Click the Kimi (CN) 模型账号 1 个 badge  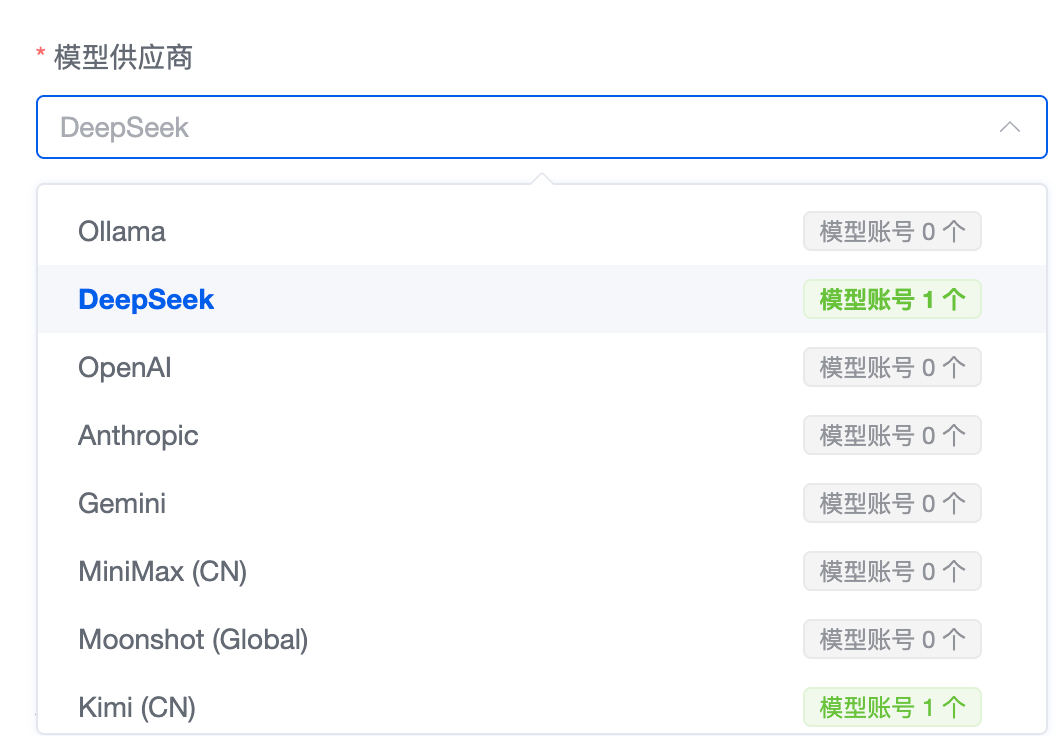coord(892,707)
